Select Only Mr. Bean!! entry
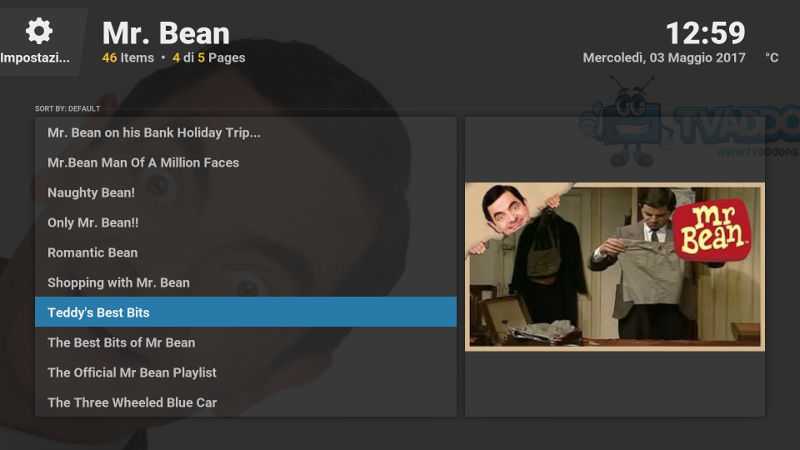 [x=245, y=223]
